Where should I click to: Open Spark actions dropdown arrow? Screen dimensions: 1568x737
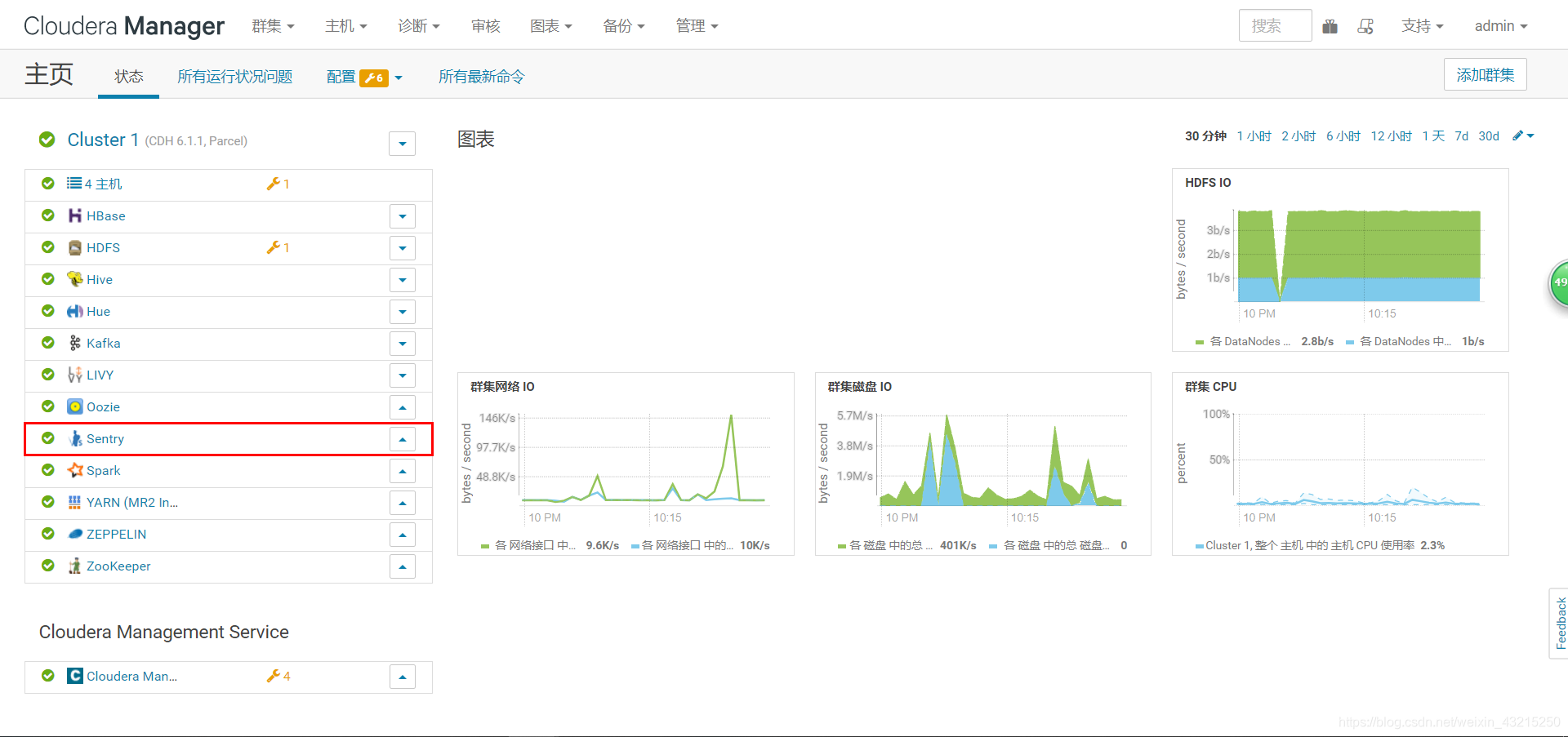pyautogui.click(x=402, y=471)
